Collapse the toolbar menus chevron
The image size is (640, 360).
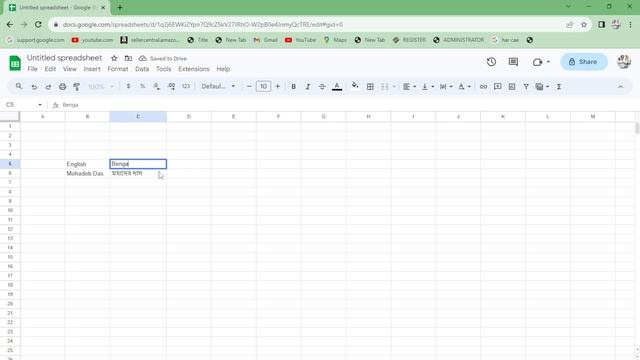620,87
